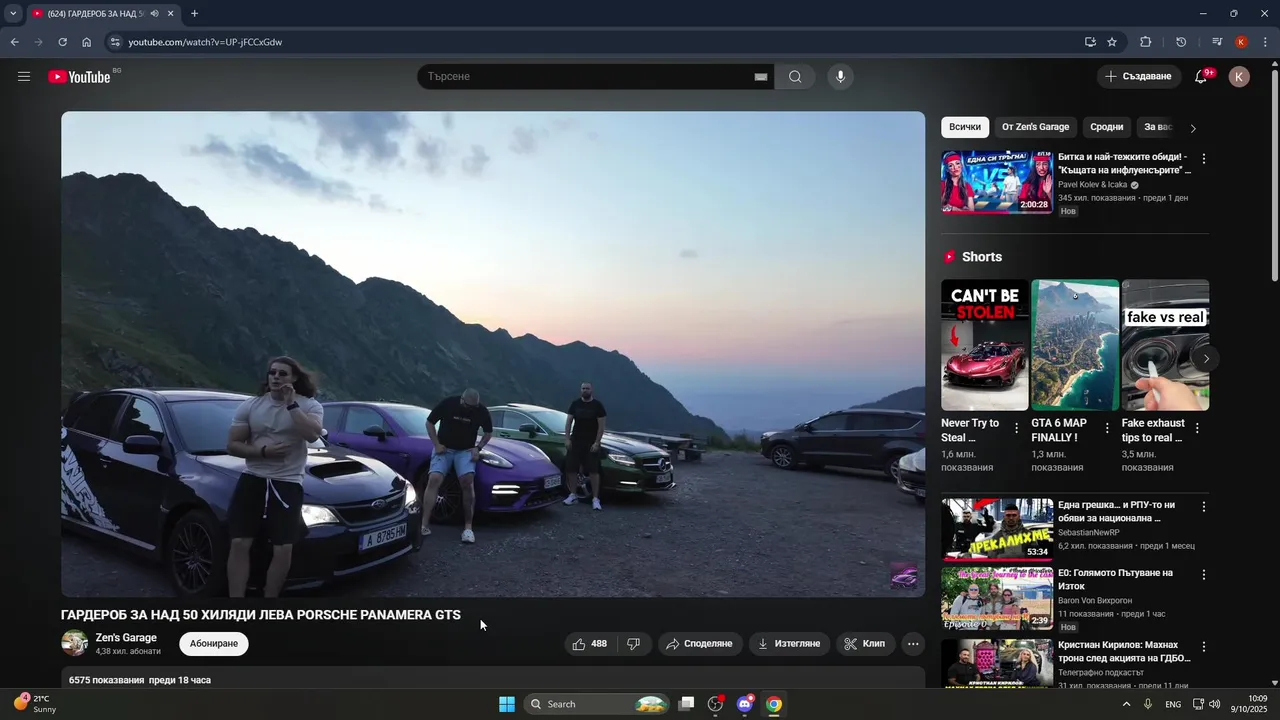The width and height of the screenshot is (1280, 720).
Task: Open Chrome extensions puzzle icon
Action: [1146, 42]
